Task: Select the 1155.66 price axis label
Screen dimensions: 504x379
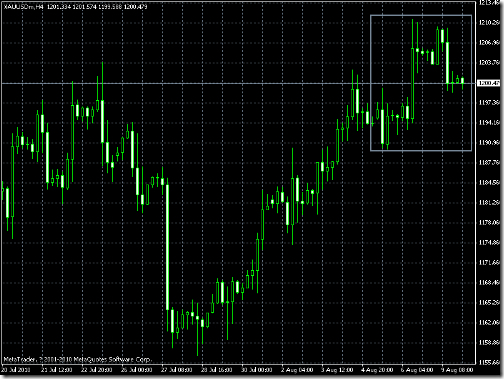Action: coord(489,362)
